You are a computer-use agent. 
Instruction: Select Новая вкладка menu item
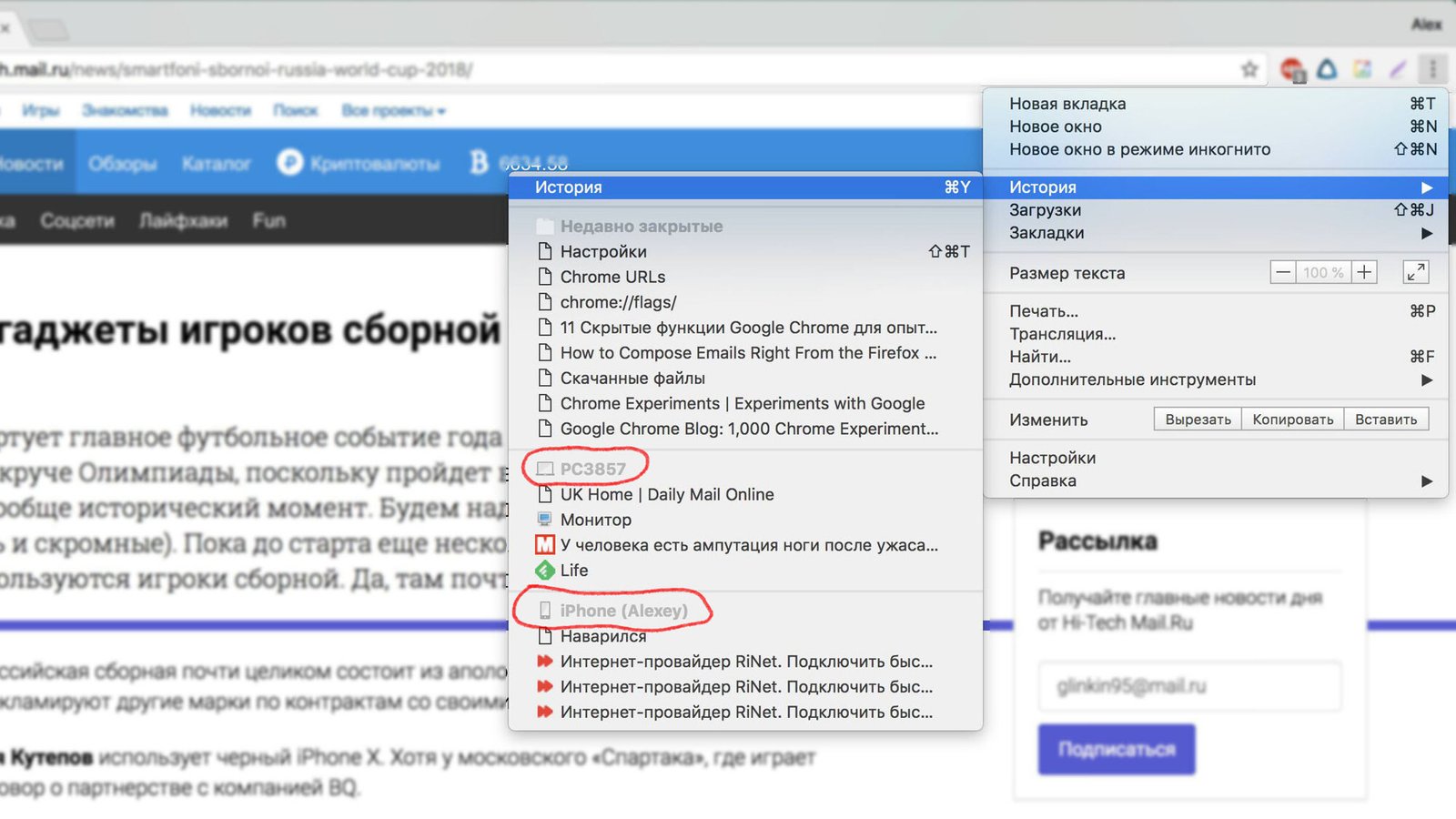pos(1216,104)
